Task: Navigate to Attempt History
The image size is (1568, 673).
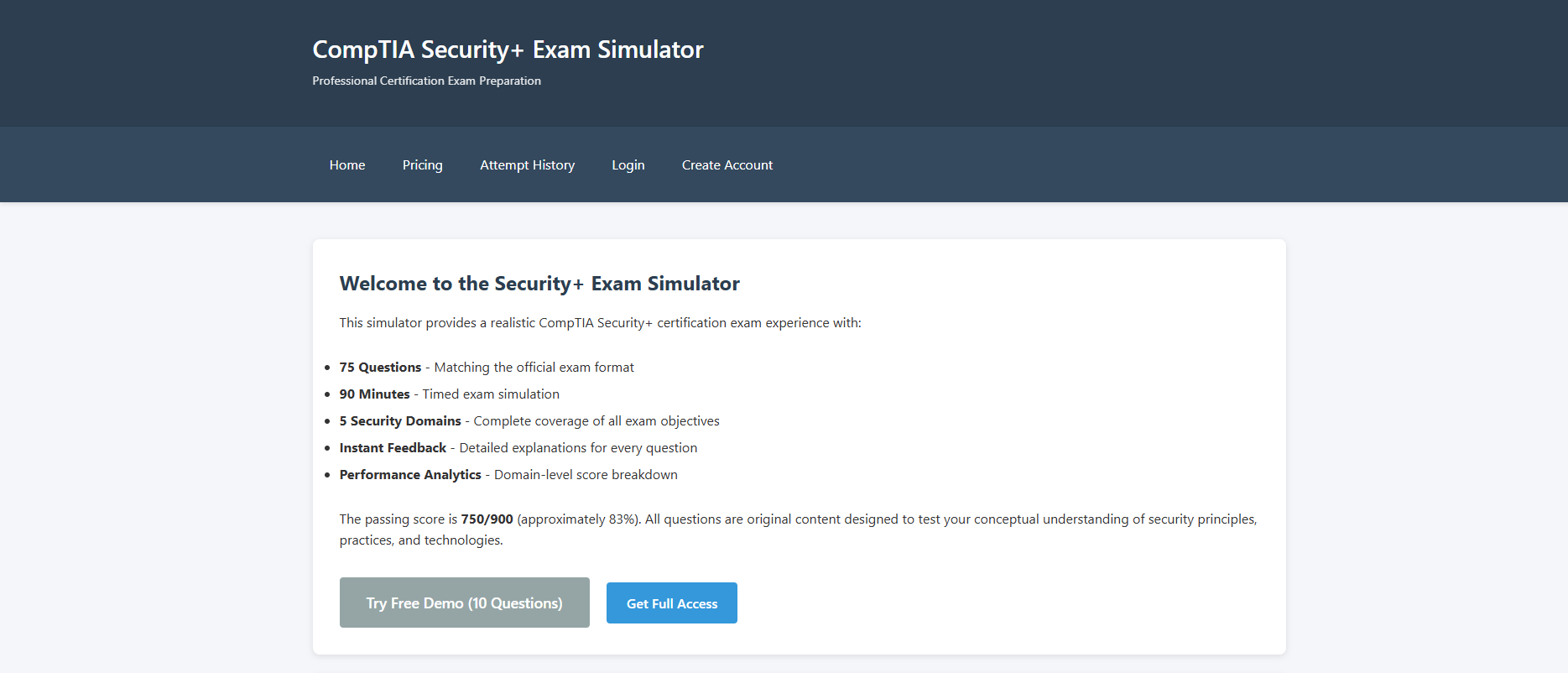Action: point(527,164)
